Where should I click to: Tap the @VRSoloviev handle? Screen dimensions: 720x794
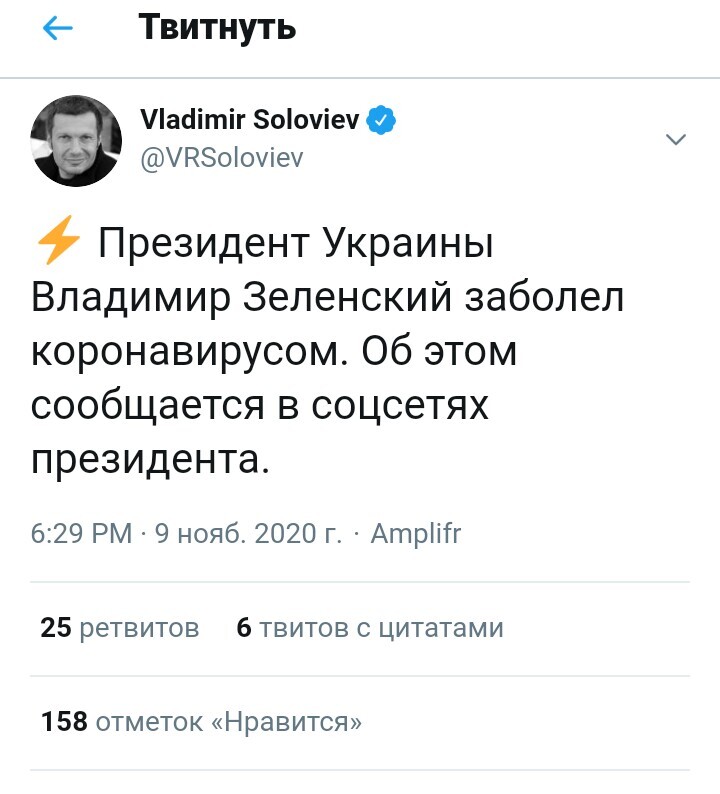[x=221, y=157]
